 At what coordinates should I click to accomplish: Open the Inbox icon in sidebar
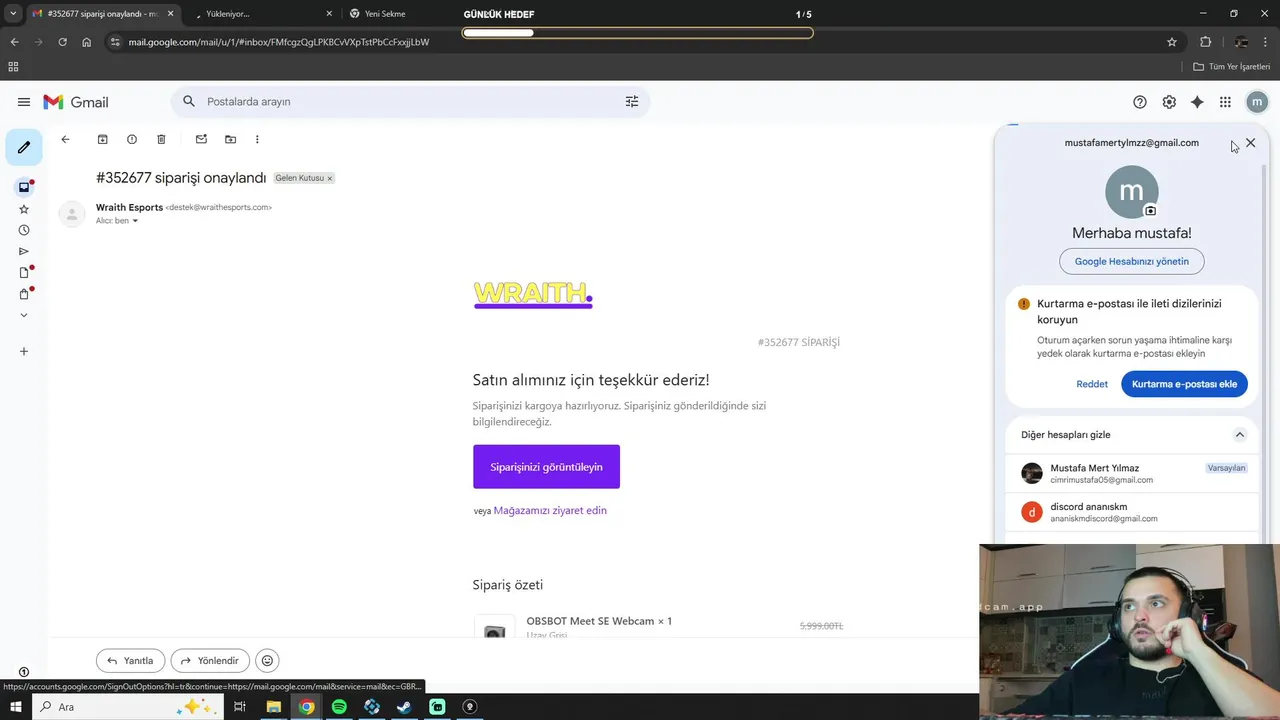click(x=24, y=187)
